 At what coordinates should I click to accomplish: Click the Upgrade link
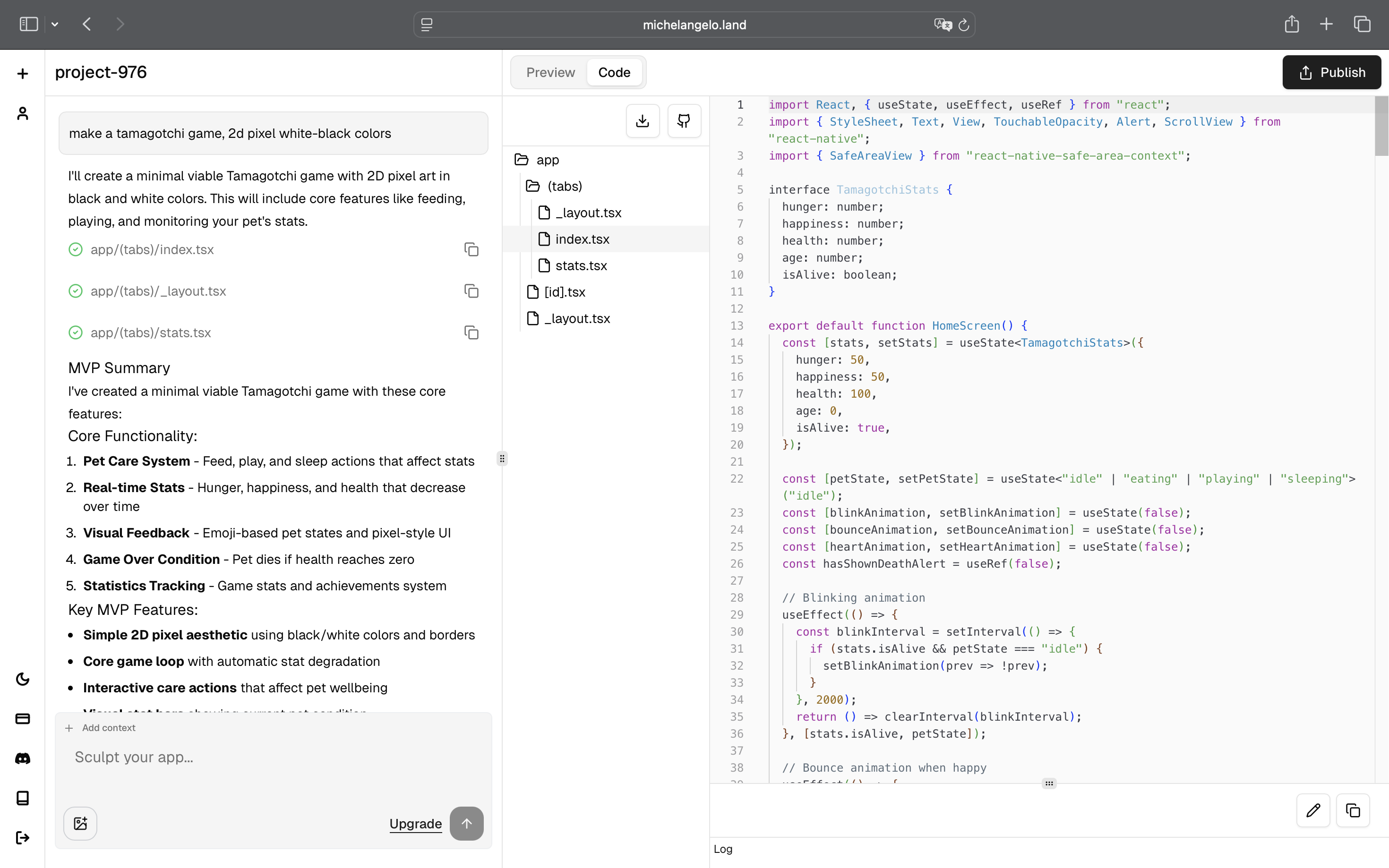point(415,824)
